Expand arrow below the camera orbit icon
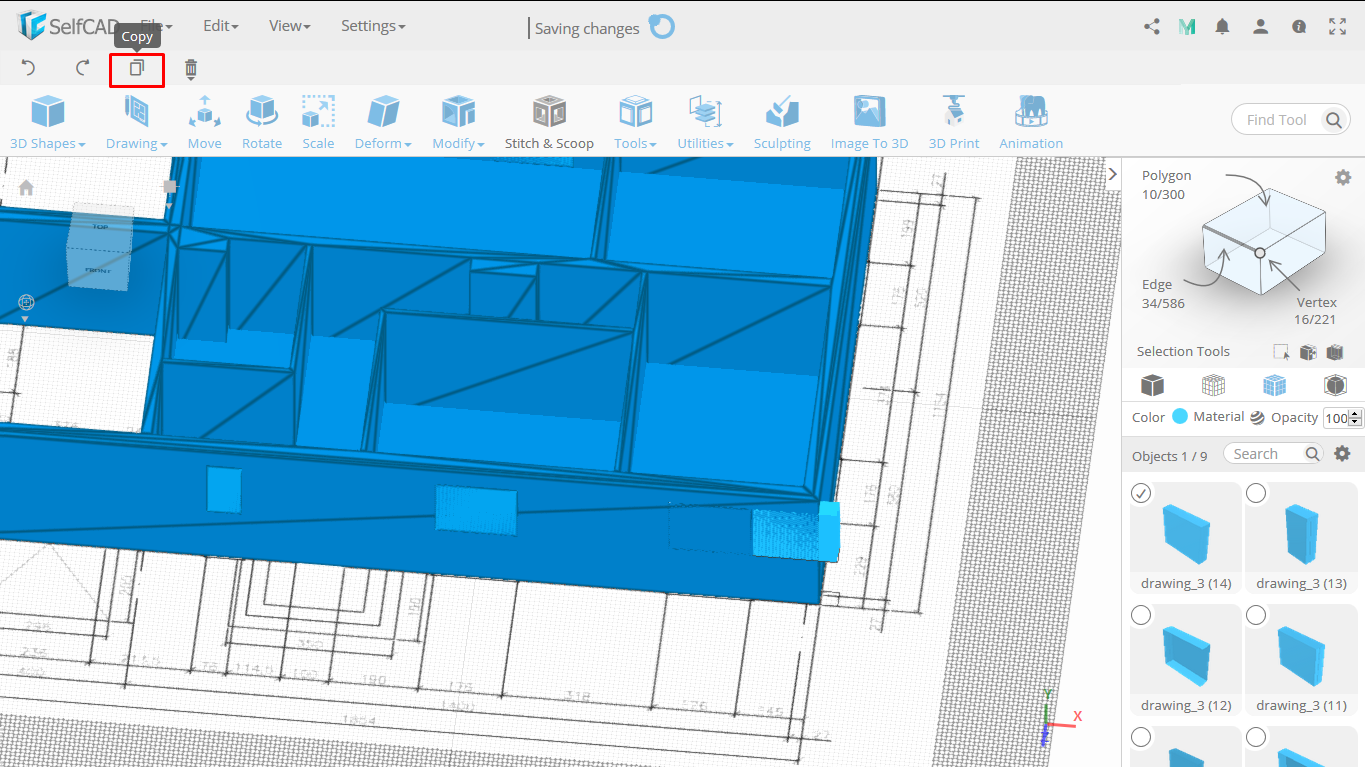 click(x=25, y=320)
